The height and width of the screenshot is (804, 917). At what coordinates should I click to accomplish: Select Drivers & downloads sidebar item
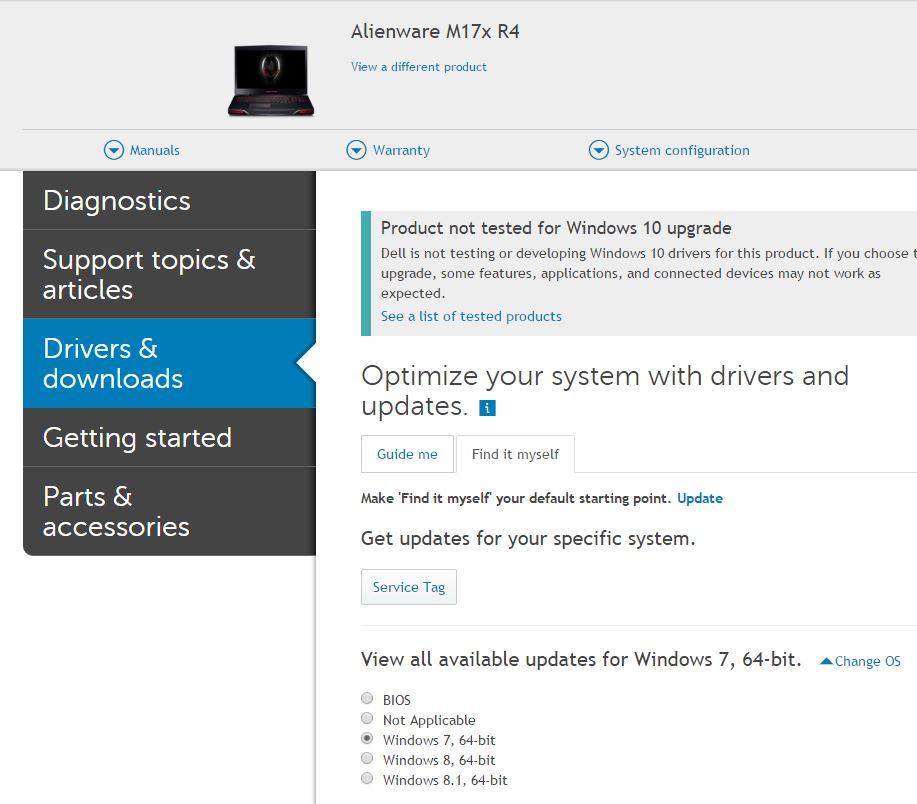pos(170,363)
